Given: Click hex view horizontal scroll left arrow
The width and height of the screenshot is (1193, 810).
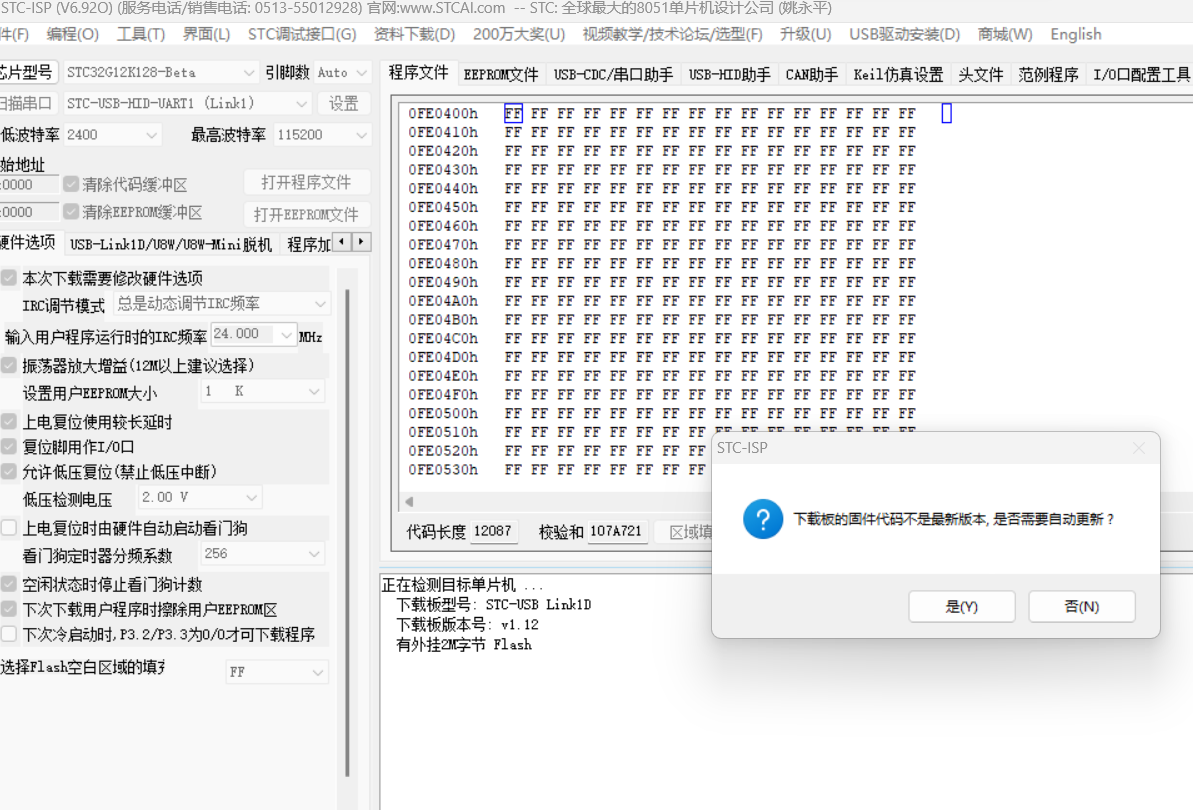Looking at the screenshot, I should pyautogui.click(x=409, y=502).
